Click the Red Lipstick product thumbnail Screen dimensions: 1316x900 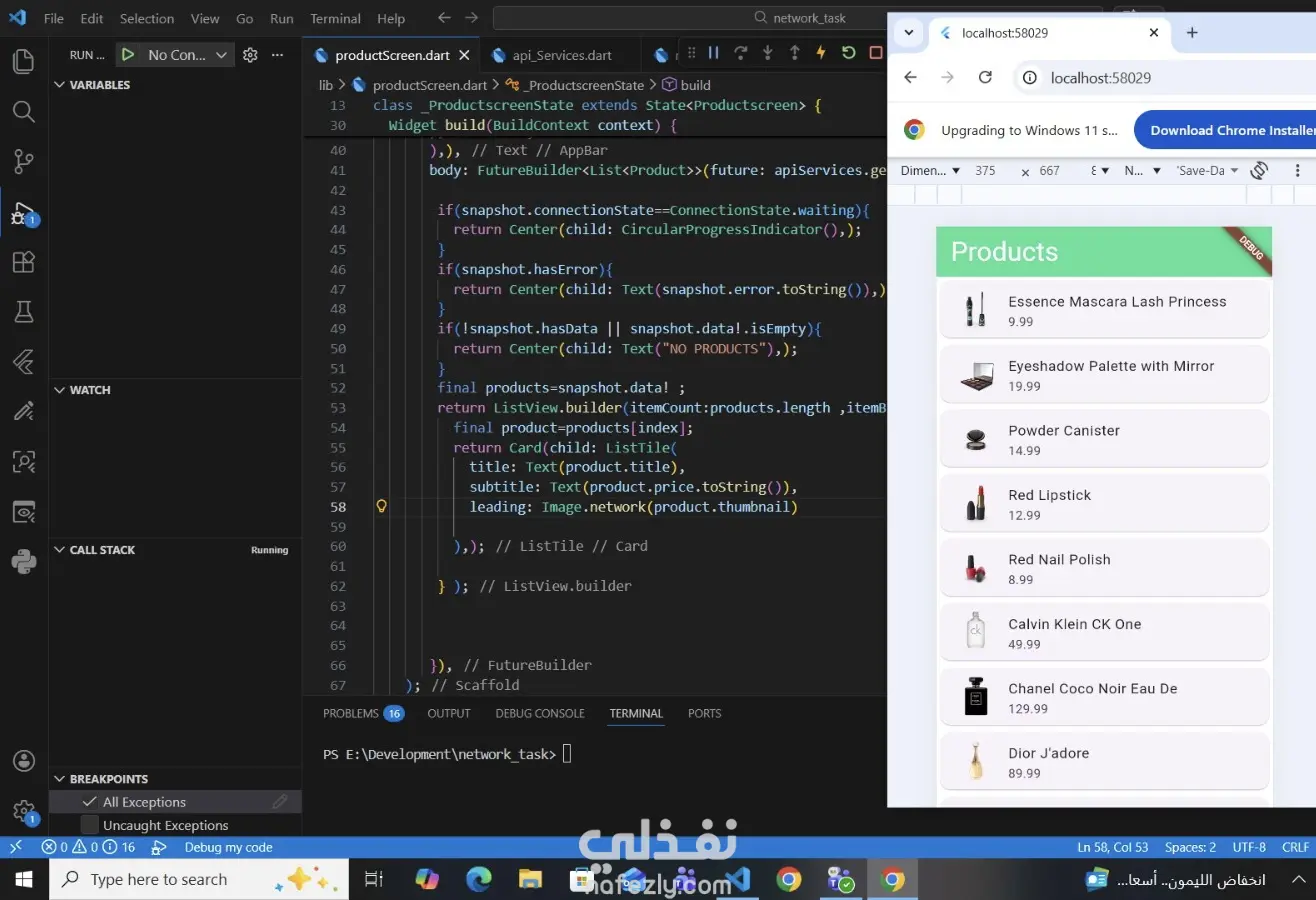point(975,503)
